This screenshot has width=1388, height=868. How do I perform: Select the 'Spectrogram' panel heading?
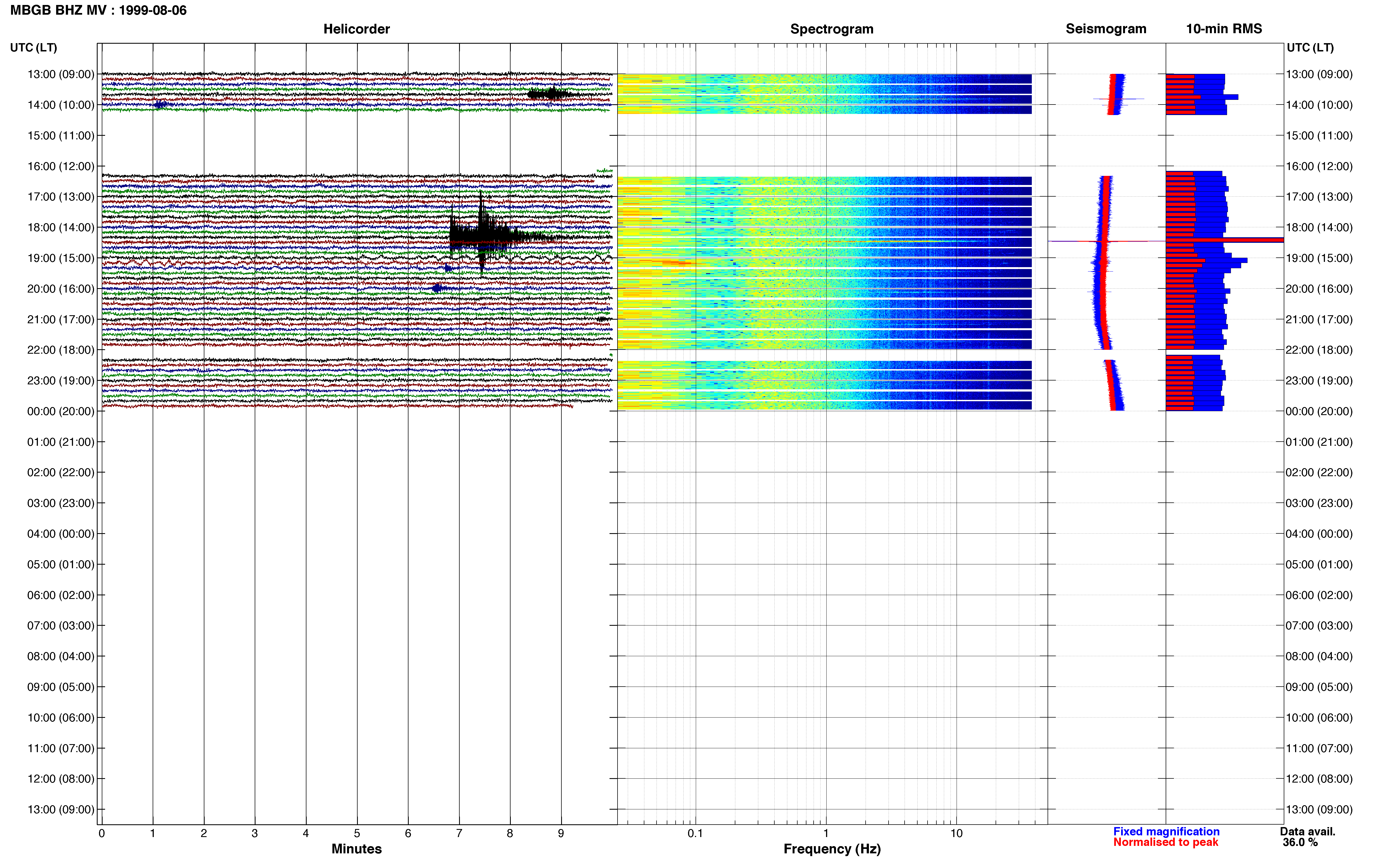click(x=832, y=29)
